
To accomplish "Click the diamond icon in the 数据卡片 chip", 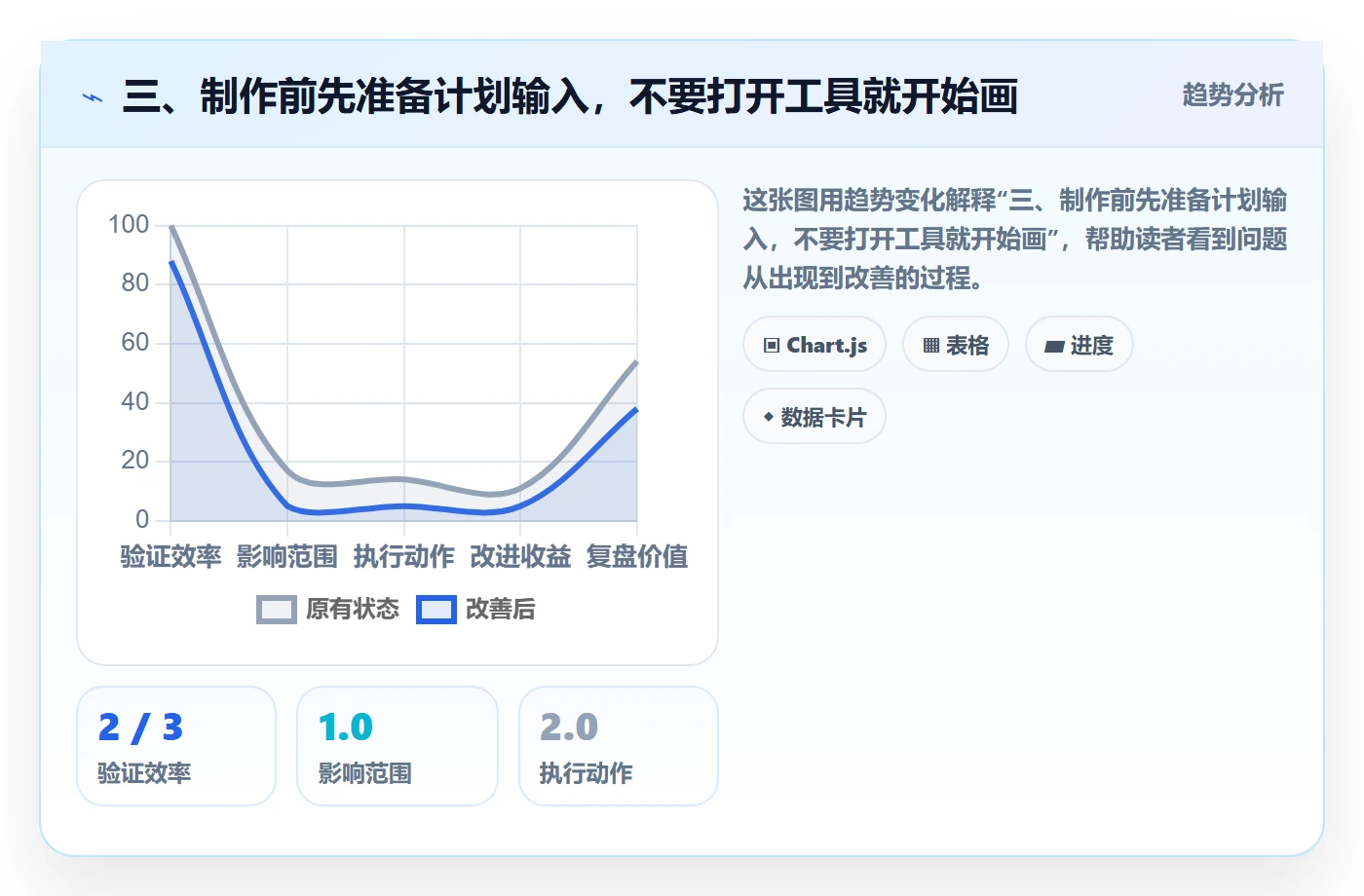I will tap(769, 417).
